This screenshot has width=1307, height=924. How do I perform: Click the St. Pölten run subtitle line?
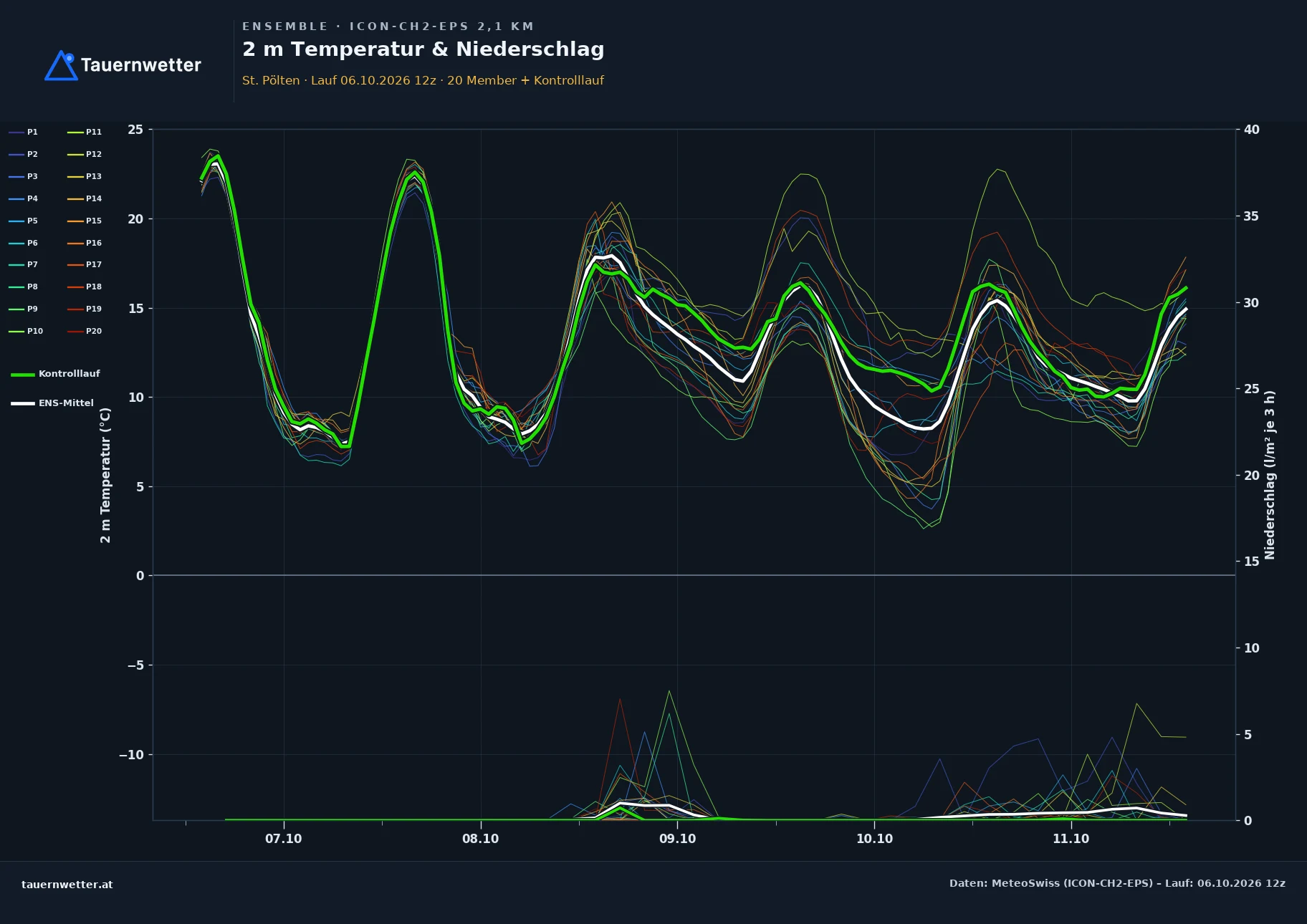pos(423,80)
